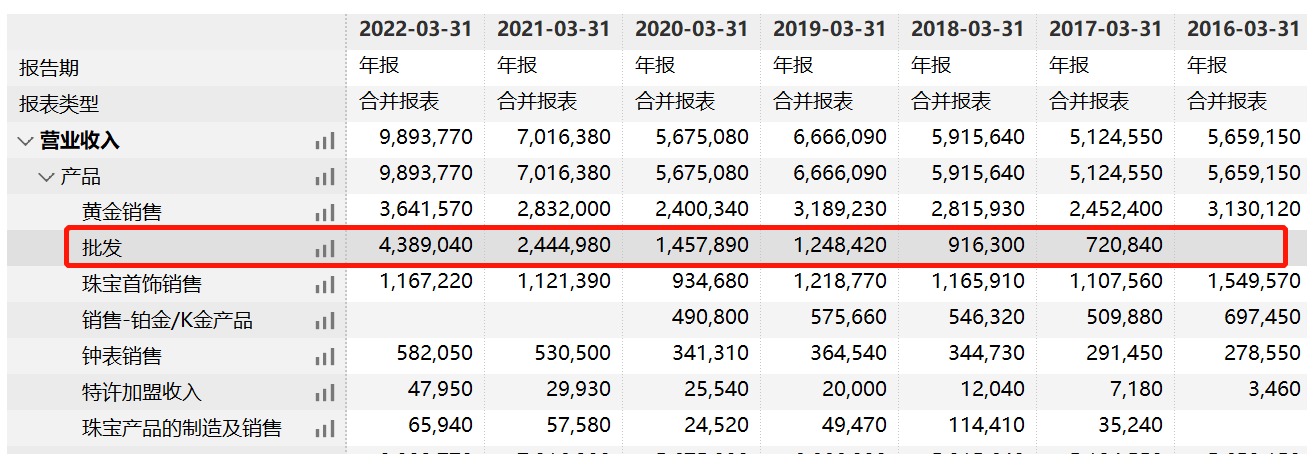The width and height of the screenshot is (1307, 454).
Task: Click 特许加盟收入 value 47,950
Action: pyautogui.click(x=441, y=389)
